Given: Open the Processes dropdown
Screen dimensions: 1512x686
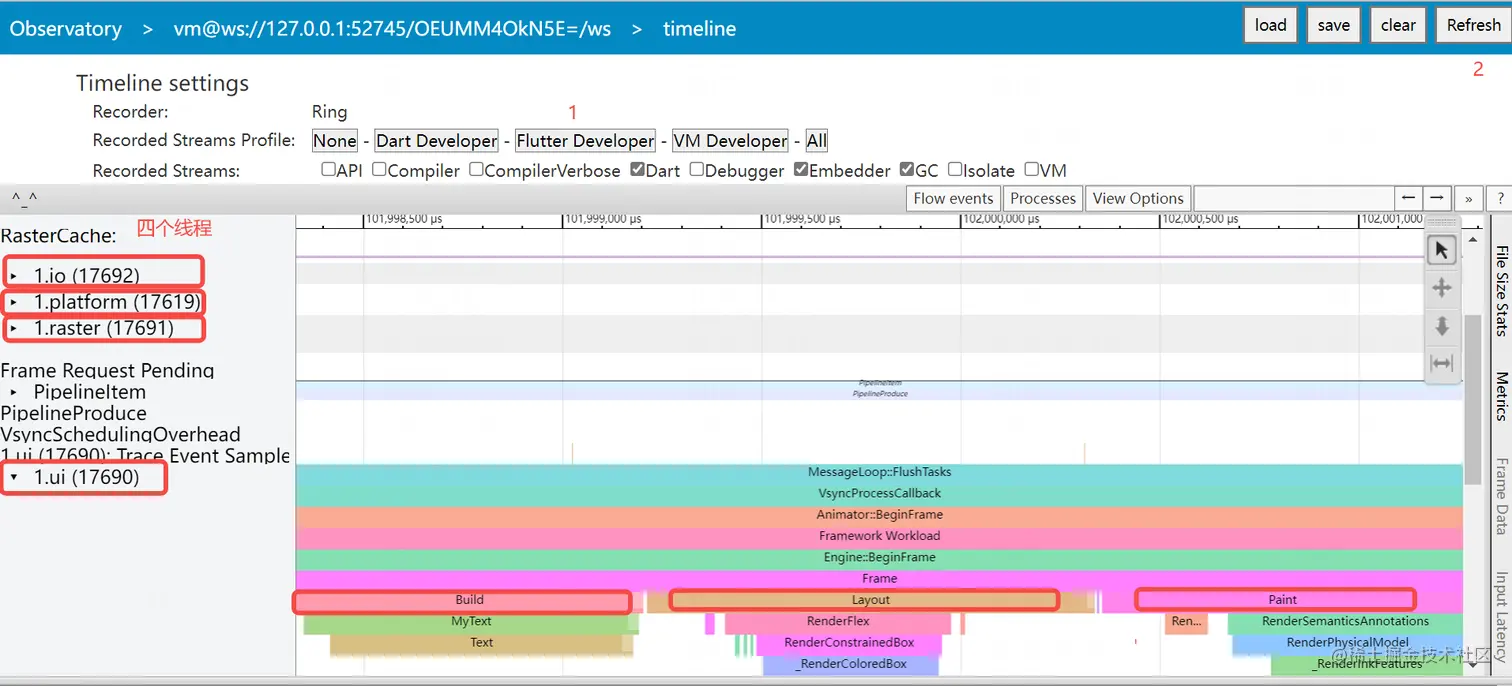Looking at the screenshot, I should click(1043, 198).
